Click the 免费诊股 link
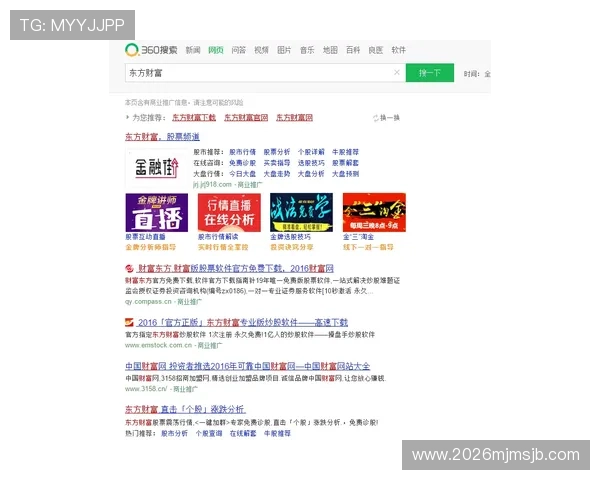600x480 pixels. coord(243,163)
